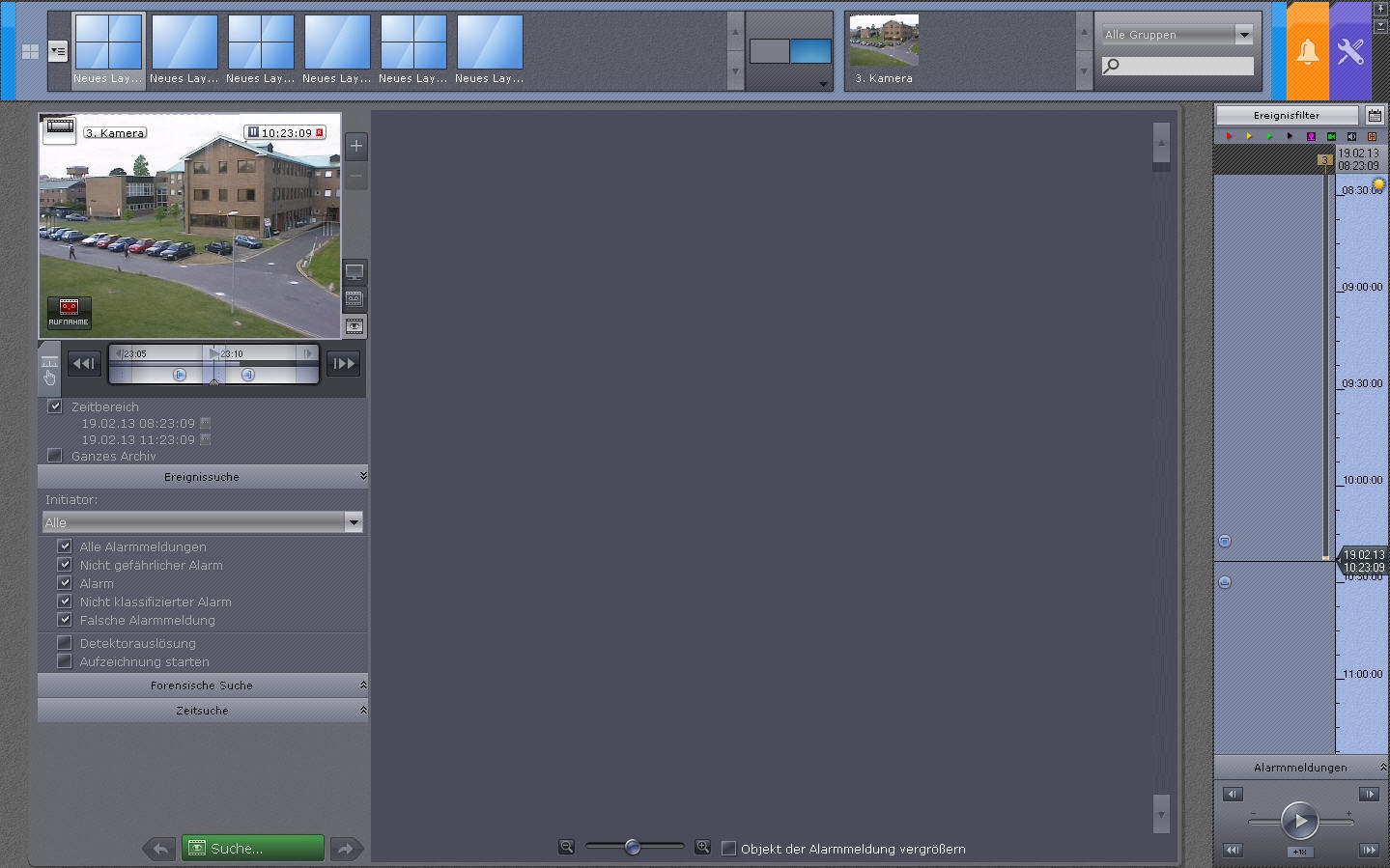Play archive with the large play button
The height and width of the screenshot is (868, 1390).
click(1299, 821)
